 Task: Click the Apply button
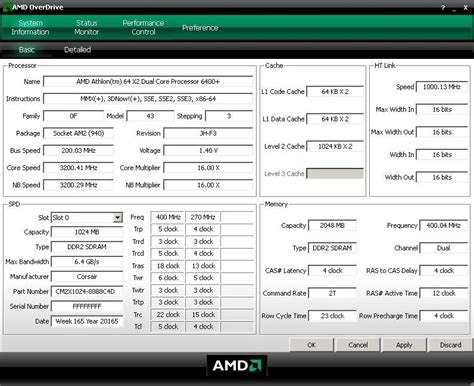click(404, 345)
